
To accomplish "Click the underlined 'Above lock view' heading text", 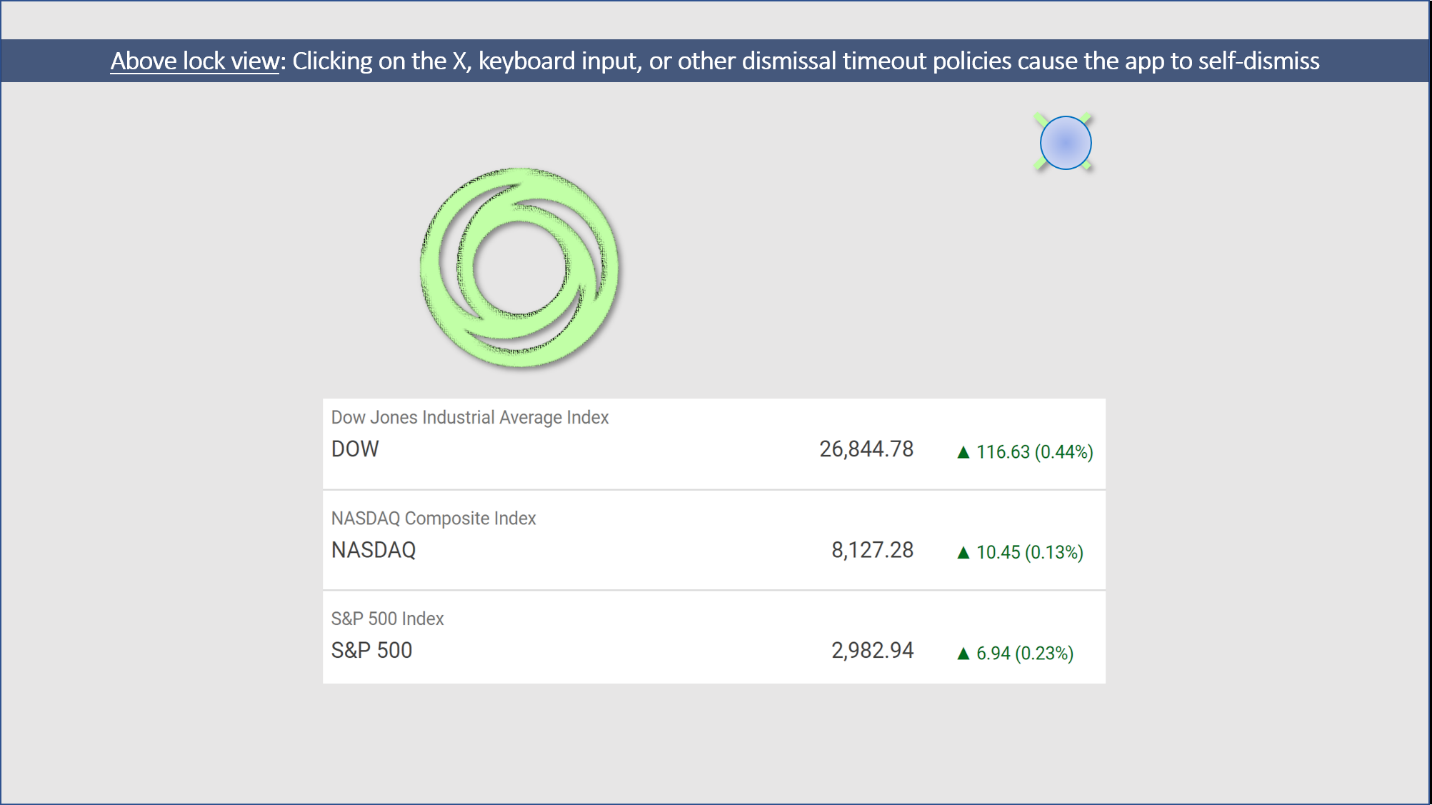I will pos(195,61).
